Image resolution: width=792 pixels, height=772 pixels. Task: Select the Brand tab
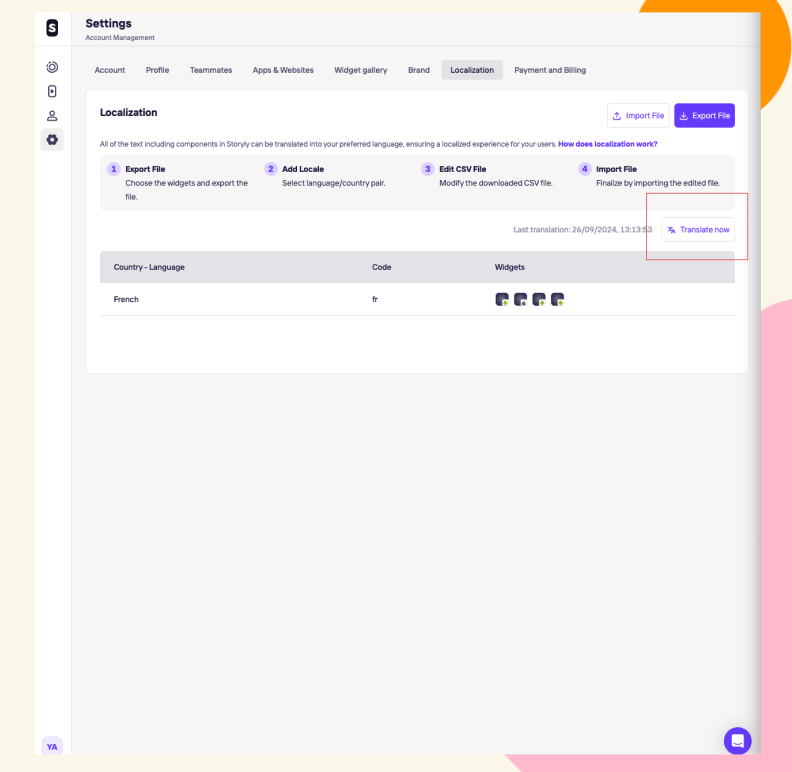click(419, 70)
